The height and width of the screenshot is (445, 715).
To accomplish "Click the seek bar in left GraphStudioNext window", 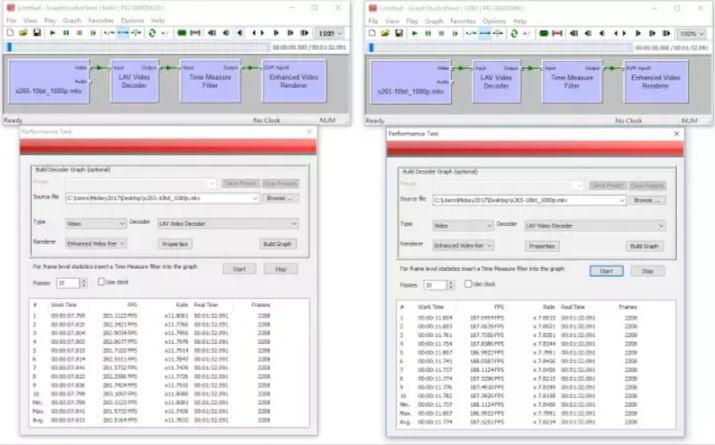I will 138,47.
